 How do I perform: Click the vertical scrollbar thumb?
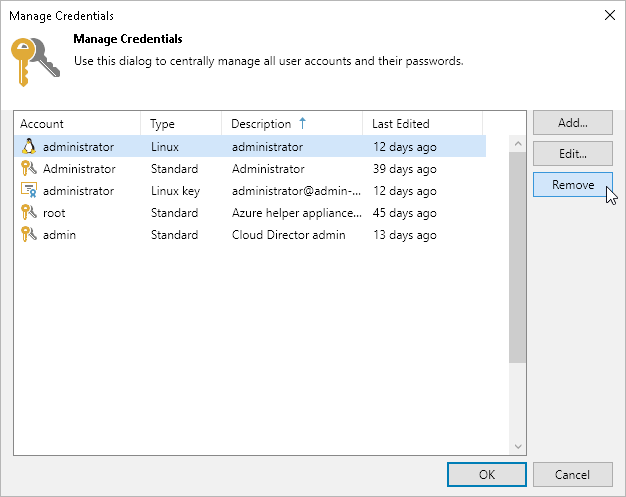click(x=518, y=257)
